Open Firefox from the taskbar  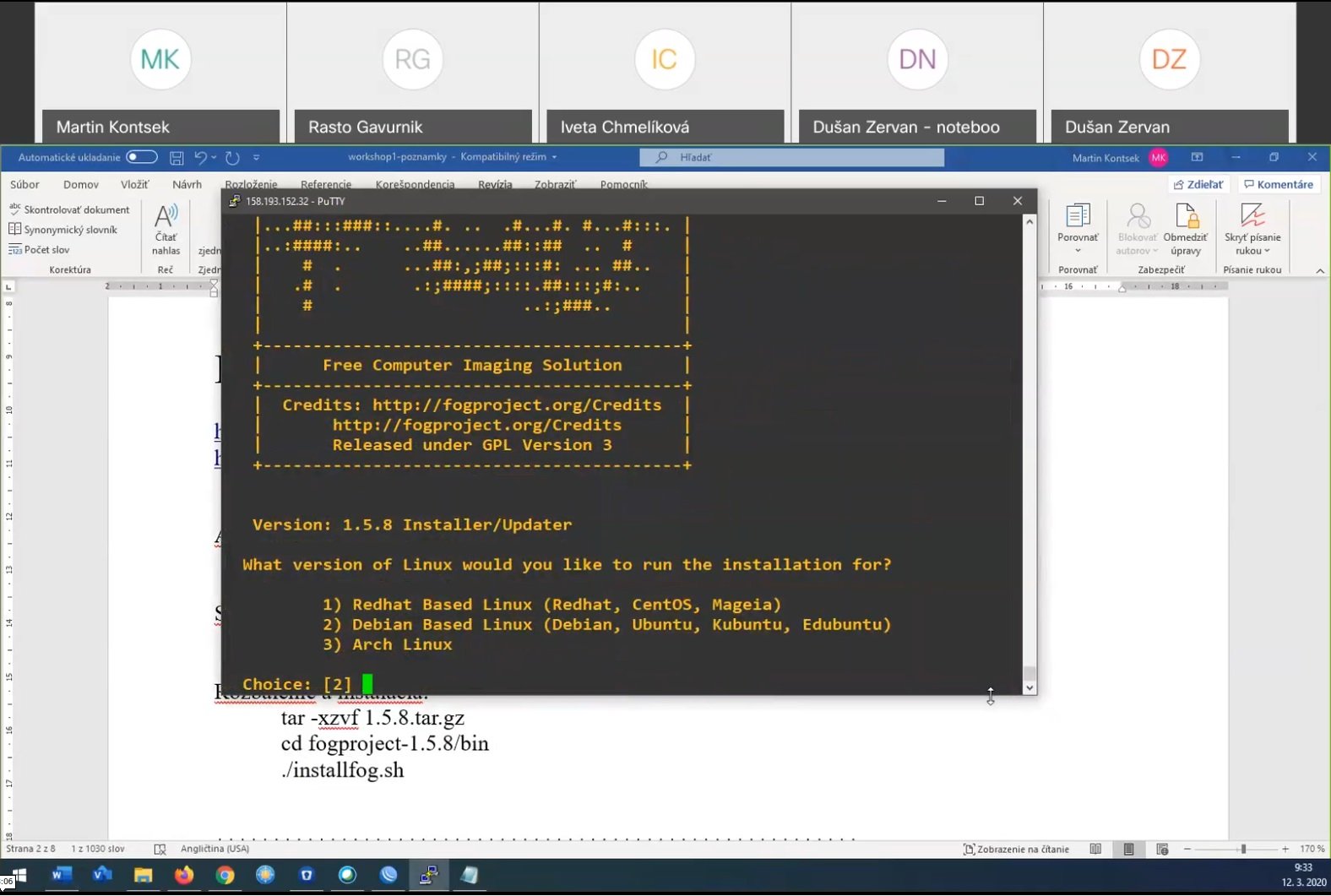pos(183,875)
